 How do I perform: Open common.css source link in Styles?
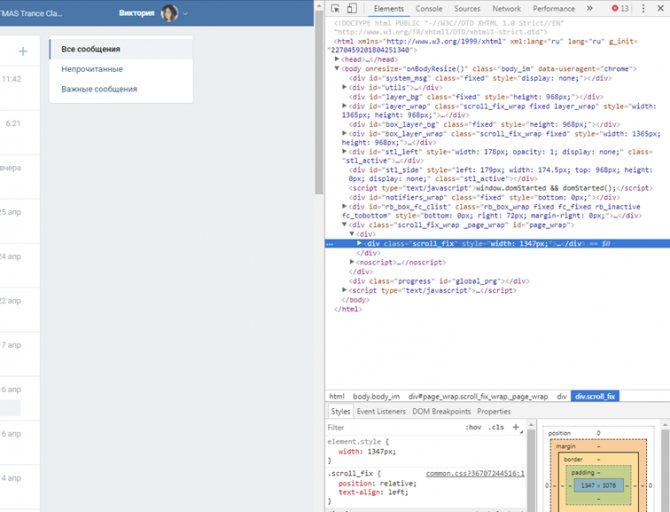pos(475,474)
